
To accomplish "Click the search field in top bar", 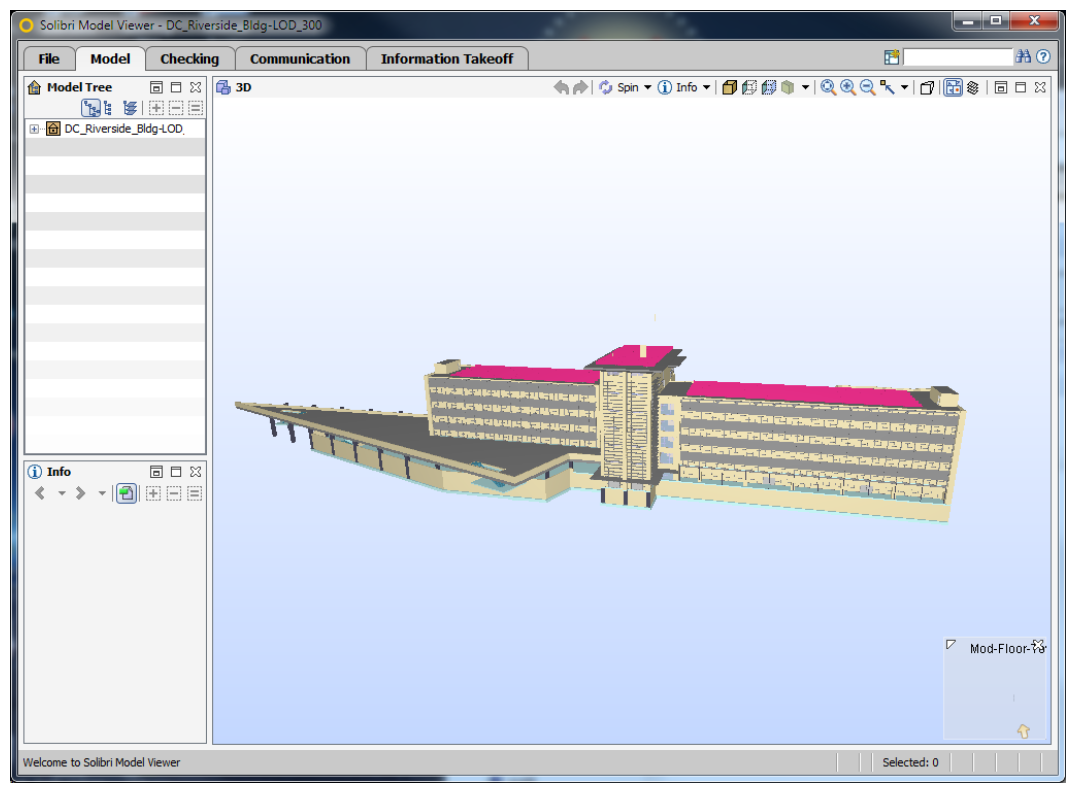I will pos(958,57).
